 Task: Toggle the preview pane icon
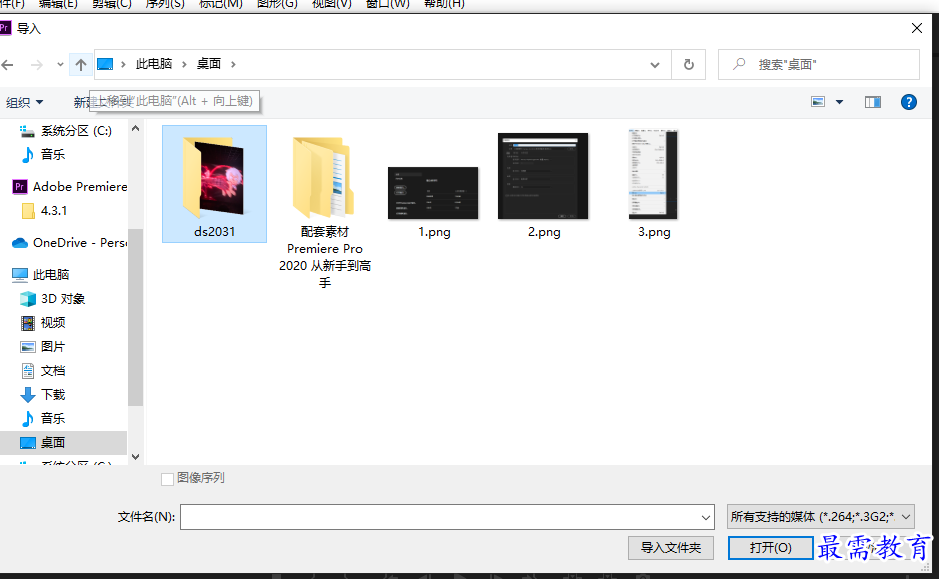pos(873,102)
